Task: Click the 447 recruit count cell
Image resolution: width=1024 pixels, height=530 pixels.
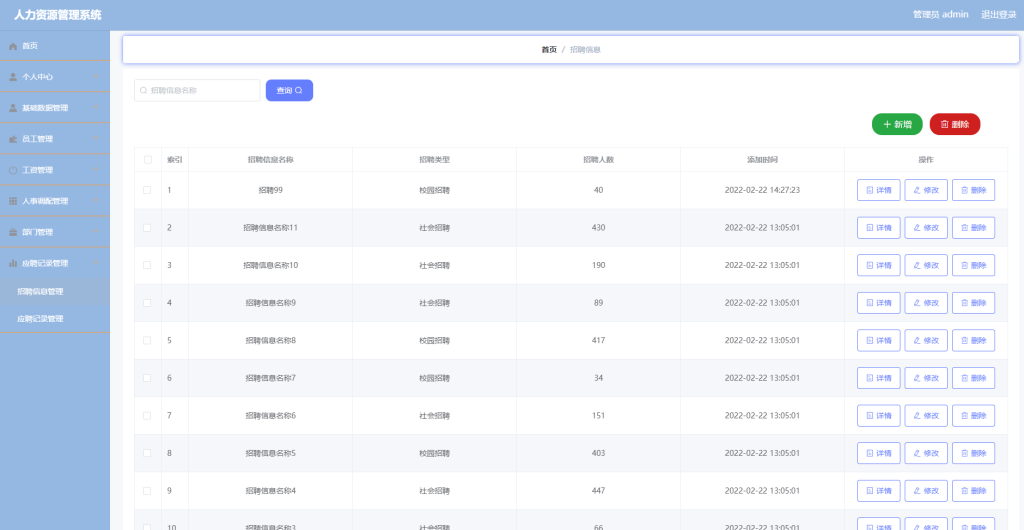Action: pyautogui.click(x=598, y=490)
